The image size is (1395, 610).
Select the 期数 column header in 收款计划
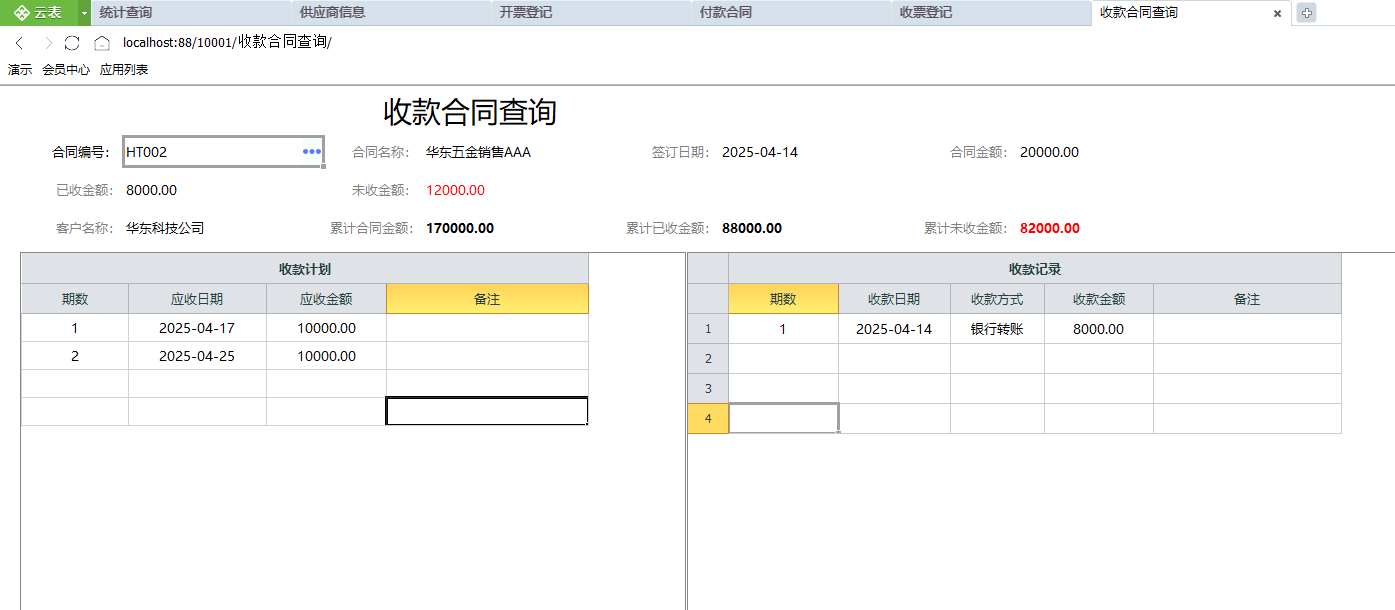click(75, 299)
